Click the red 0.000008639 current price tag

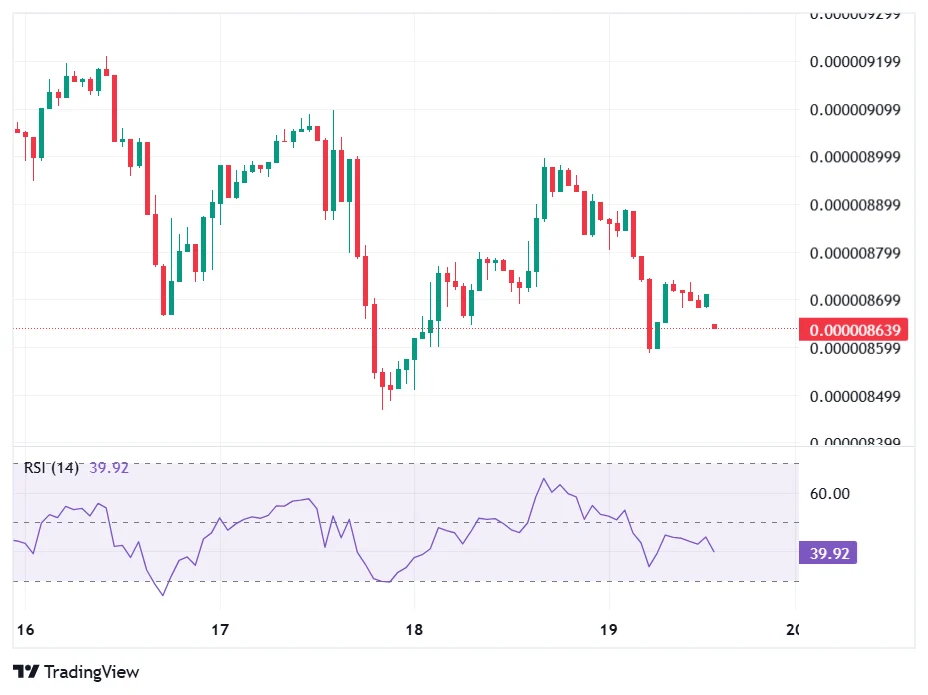coord(861,330)
